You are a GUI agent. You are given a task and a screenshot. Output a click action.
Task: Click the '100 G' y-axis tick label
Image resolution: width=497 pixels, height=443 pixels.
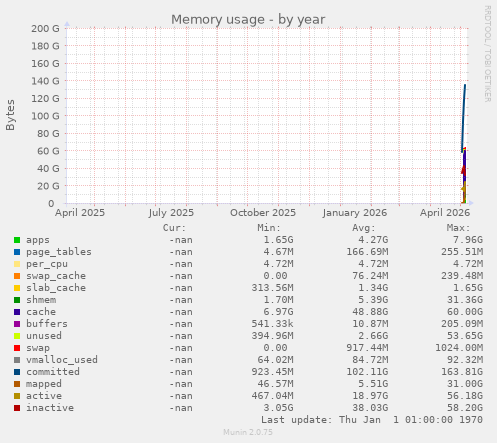[45, 116]
